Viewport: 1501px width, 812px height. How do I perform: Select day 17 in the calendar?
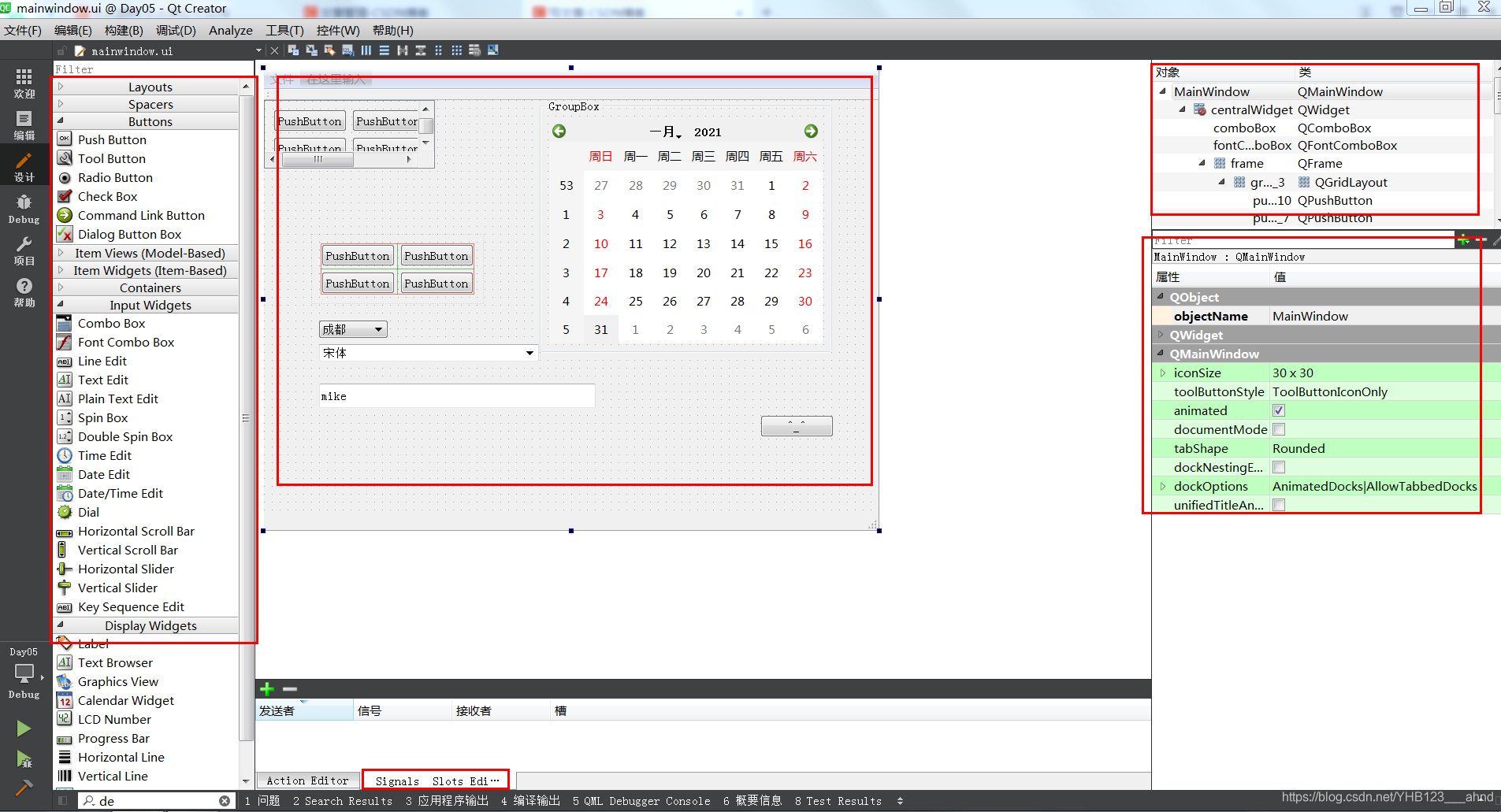click(601, 273)
